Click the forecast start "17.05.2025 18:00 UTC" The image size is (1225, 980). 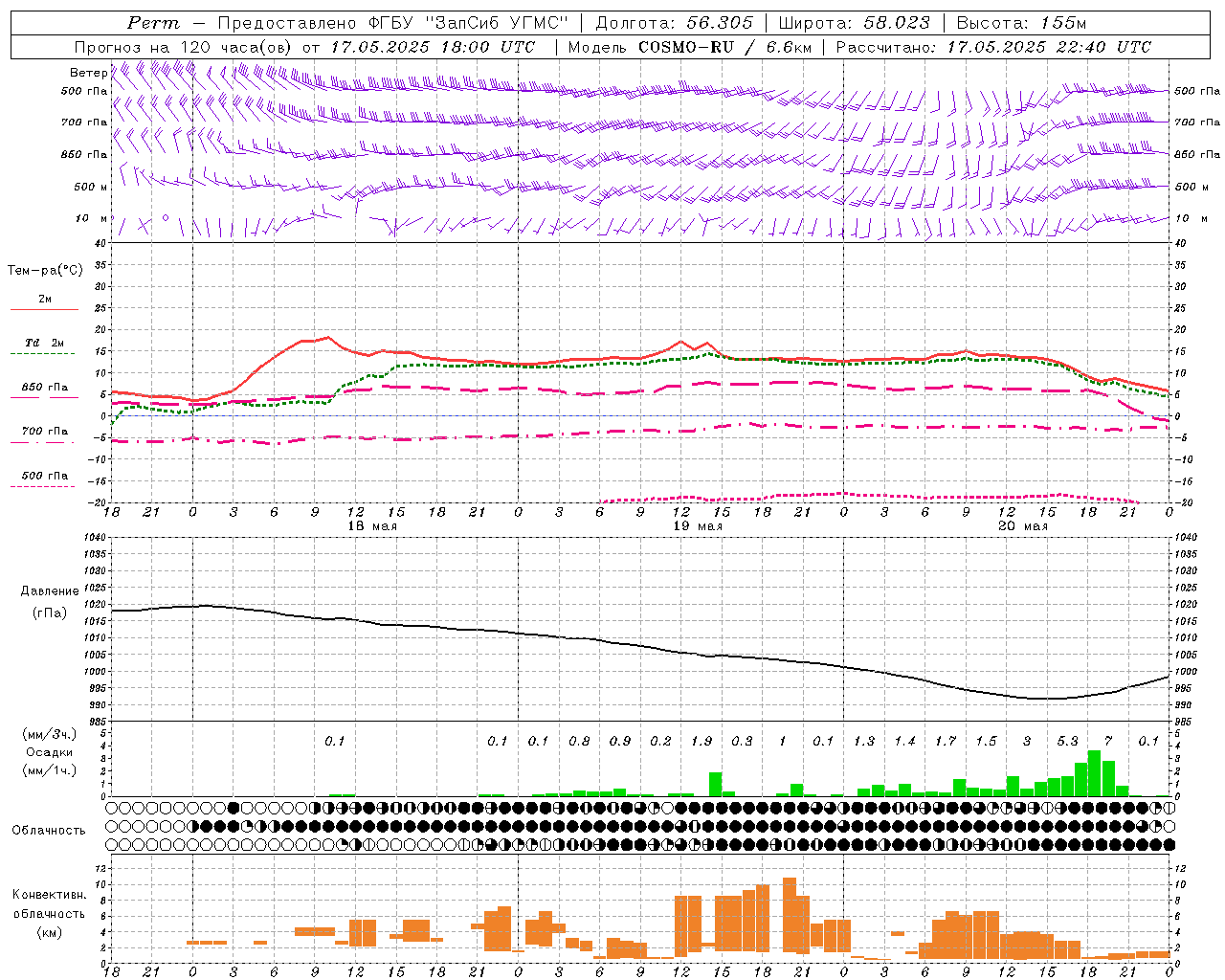[433, 47]
